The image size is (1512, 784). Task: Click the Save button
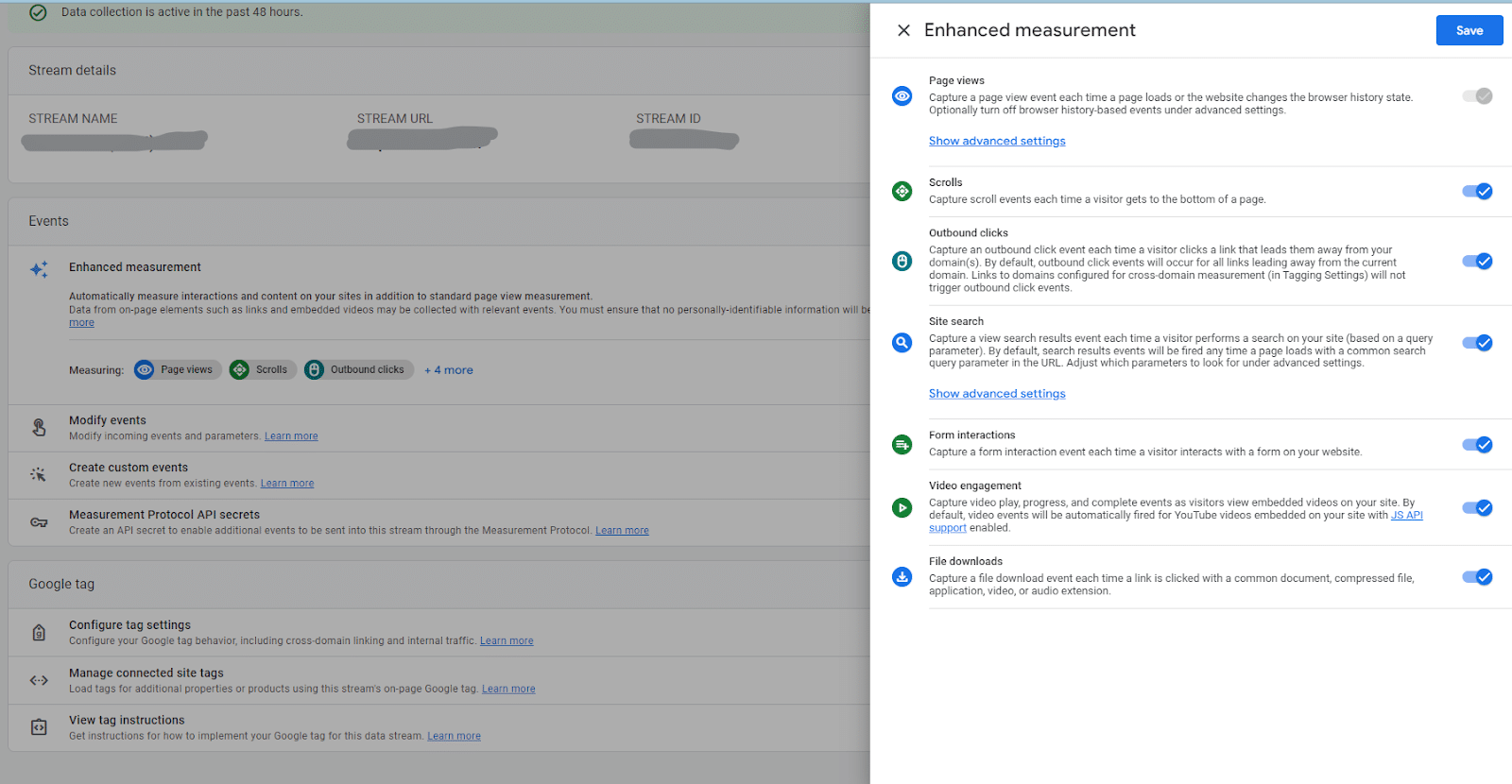1469,30
